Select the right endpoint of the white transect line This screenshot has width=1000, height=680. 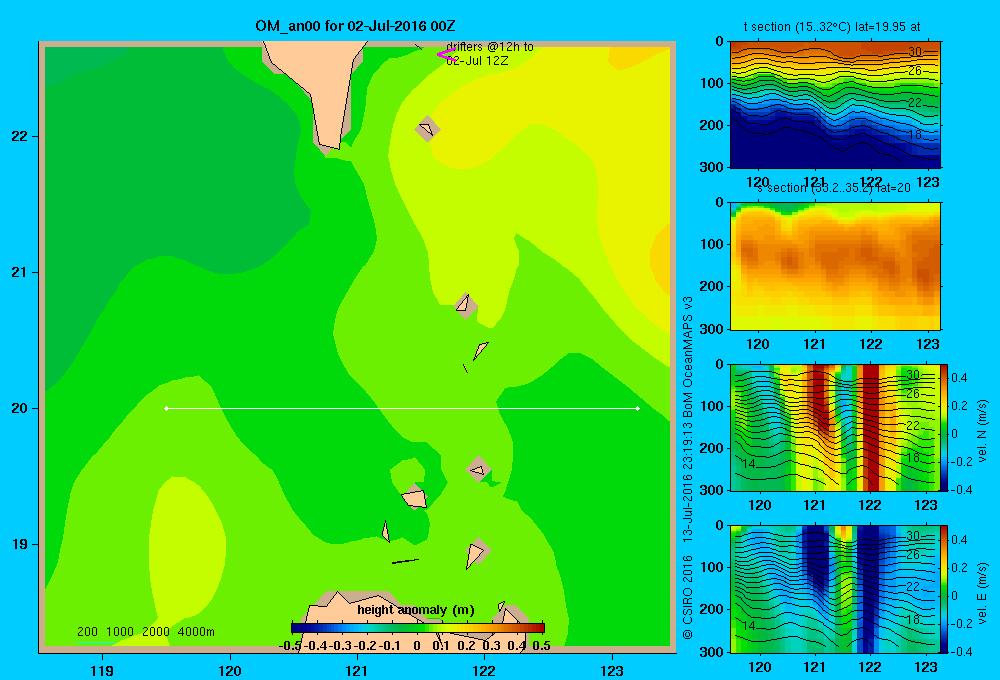[x=638, y=408]
